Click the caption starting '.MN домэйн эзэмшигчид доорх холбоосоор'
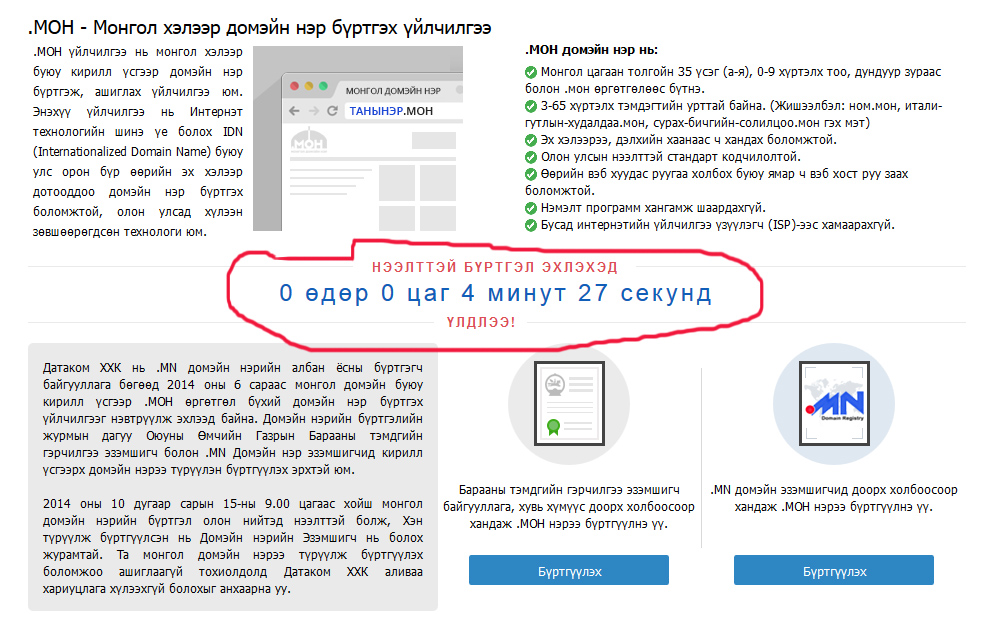 click(x=834, y=498)
